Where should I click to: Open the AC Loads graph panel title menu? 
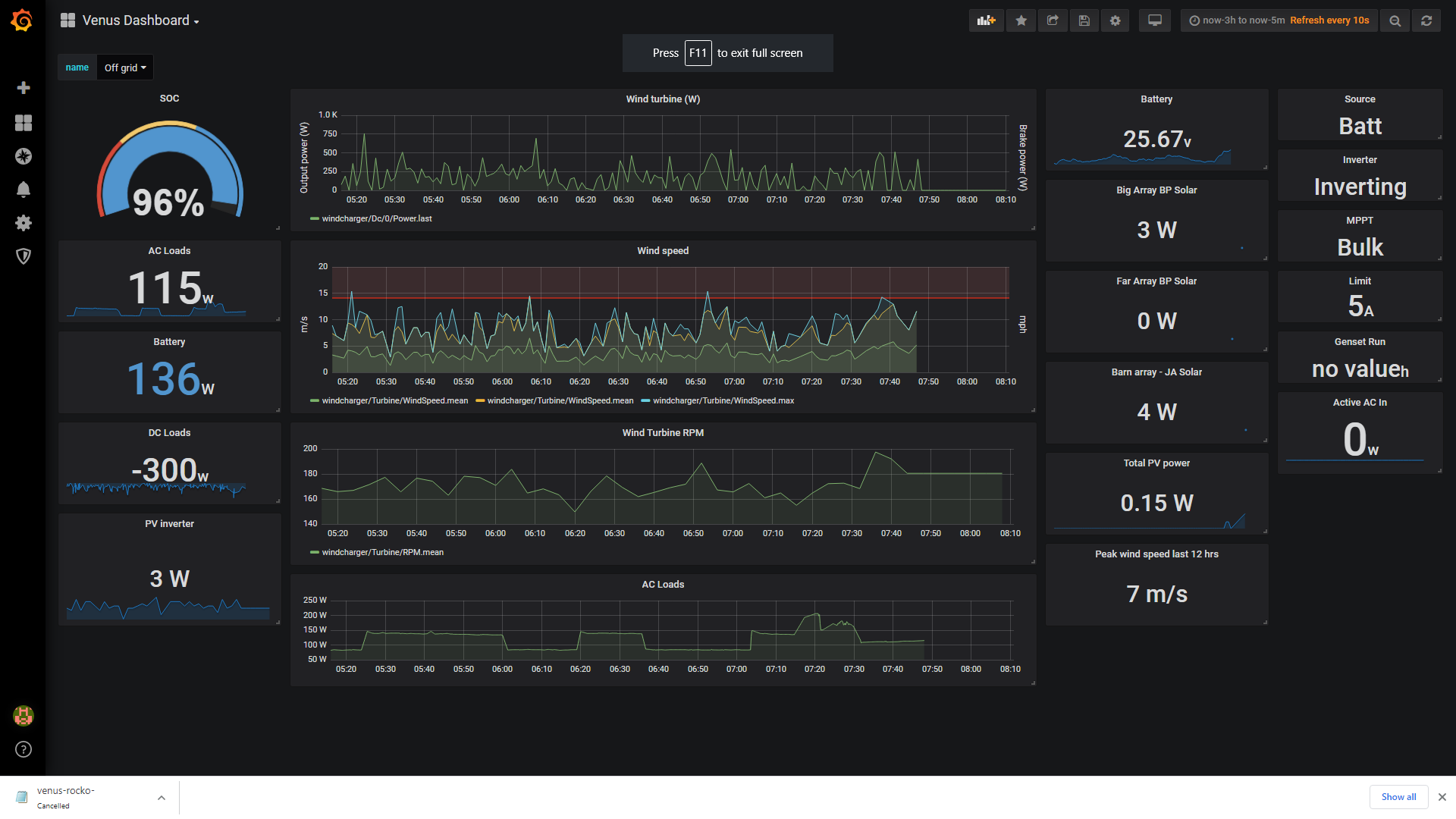tap(663, 585)
